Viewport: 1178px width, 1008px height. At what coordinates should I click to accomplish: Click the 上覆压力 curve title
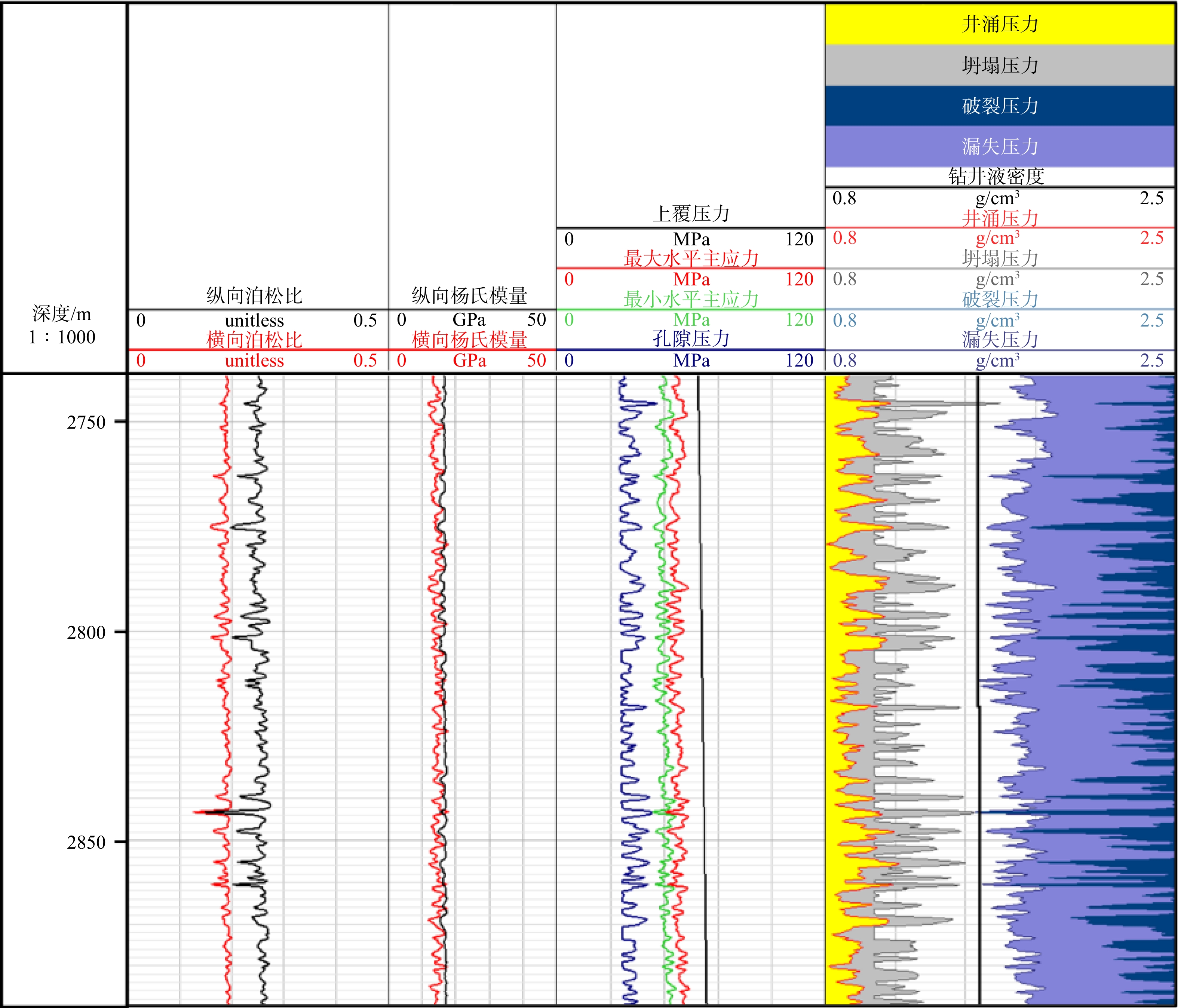(x=691, y=214)
